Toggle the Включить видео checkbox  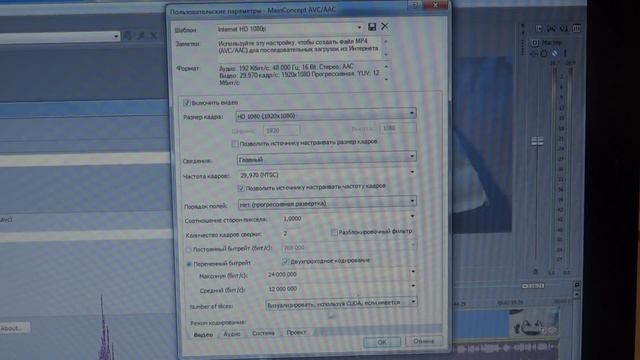(187, 102)
